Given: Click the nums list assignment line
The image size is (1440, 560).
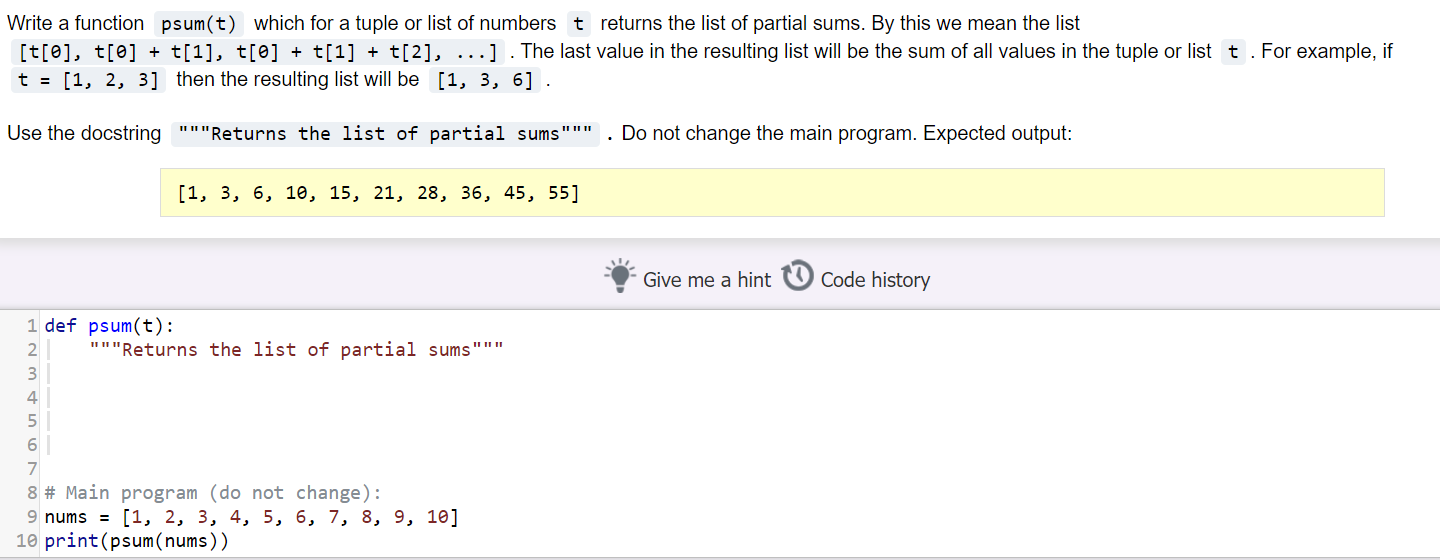Looking at the screenshot, I should coord(252,517).
